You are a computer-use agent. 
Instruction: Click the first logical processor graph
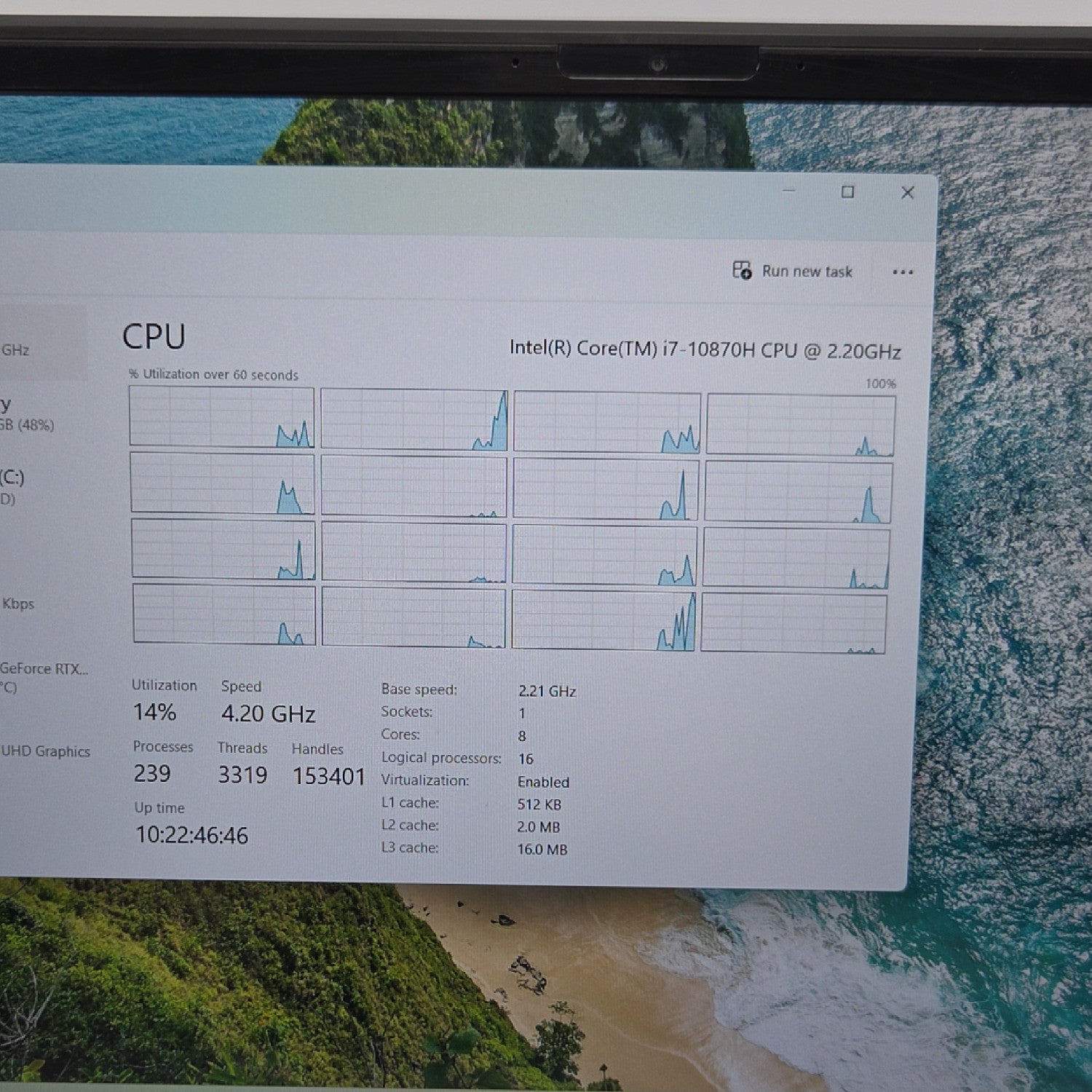pyautogui.click(x=222, y=416)
